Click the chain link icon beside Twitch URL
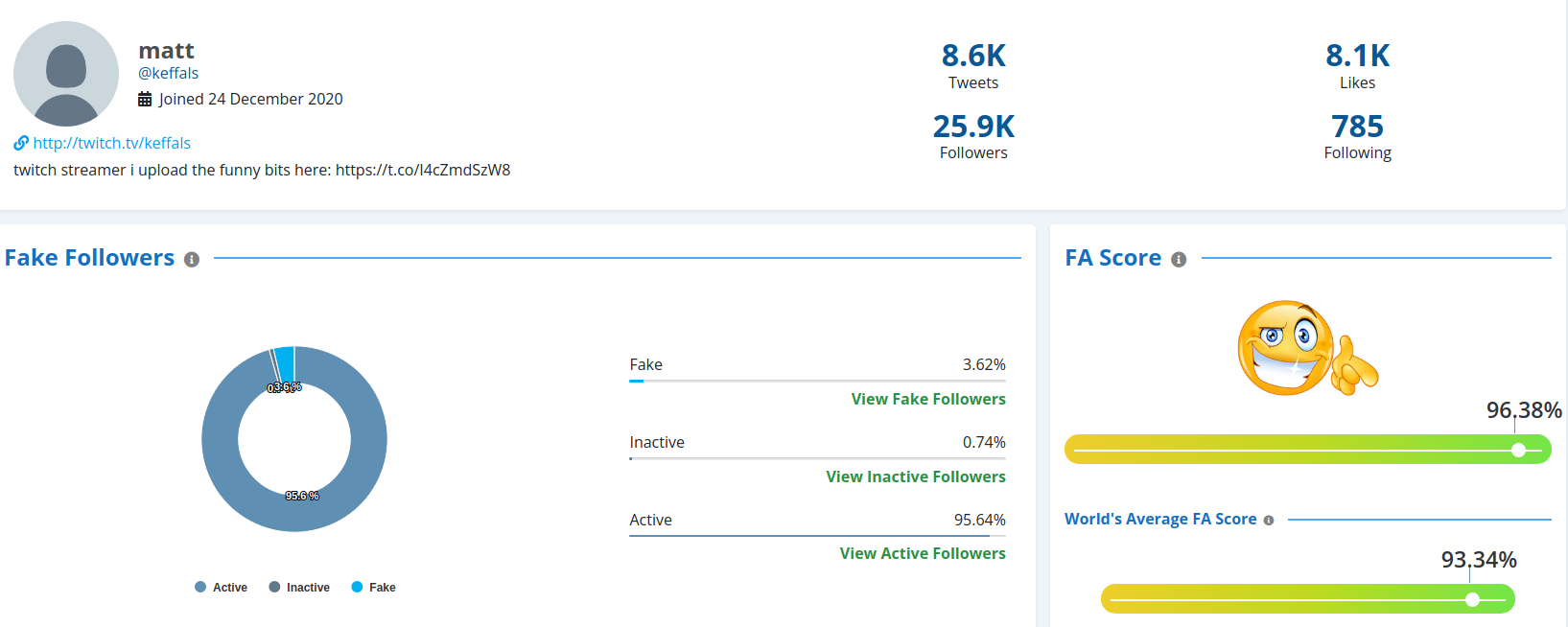This screenshot has height=627, width=1568. click(21, 143)
